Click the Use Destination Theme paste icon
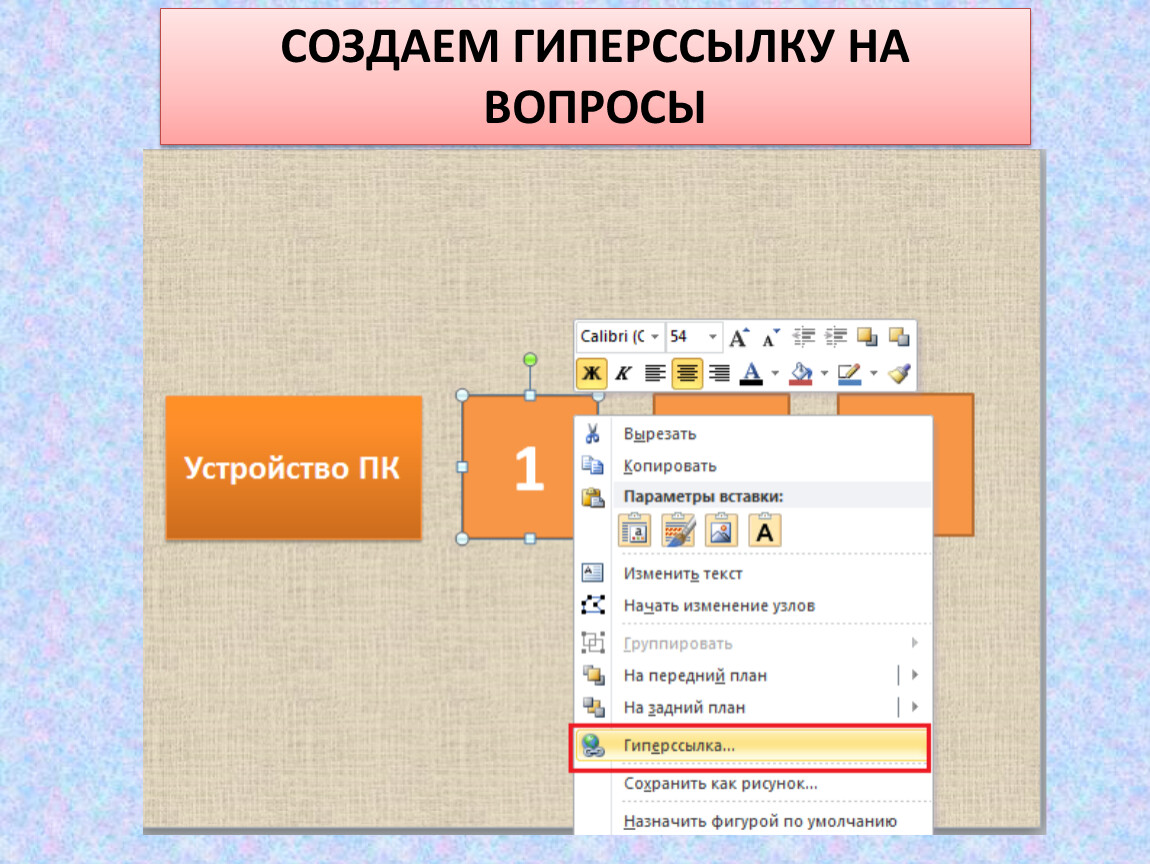The image size is (1150, 864). click(x=636, y=532)
